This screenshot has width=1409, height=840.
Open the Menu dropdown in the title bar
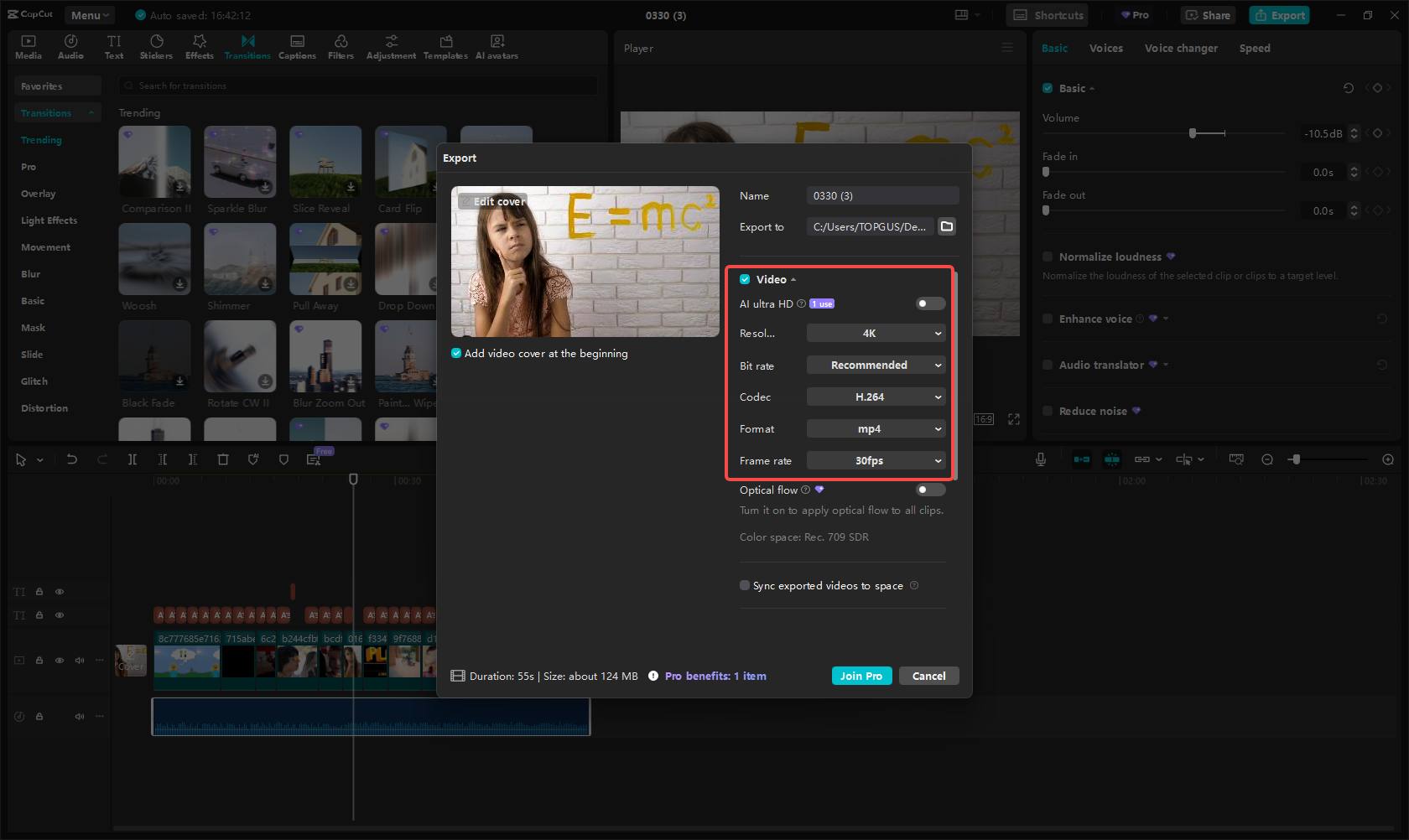click(89, 14)
